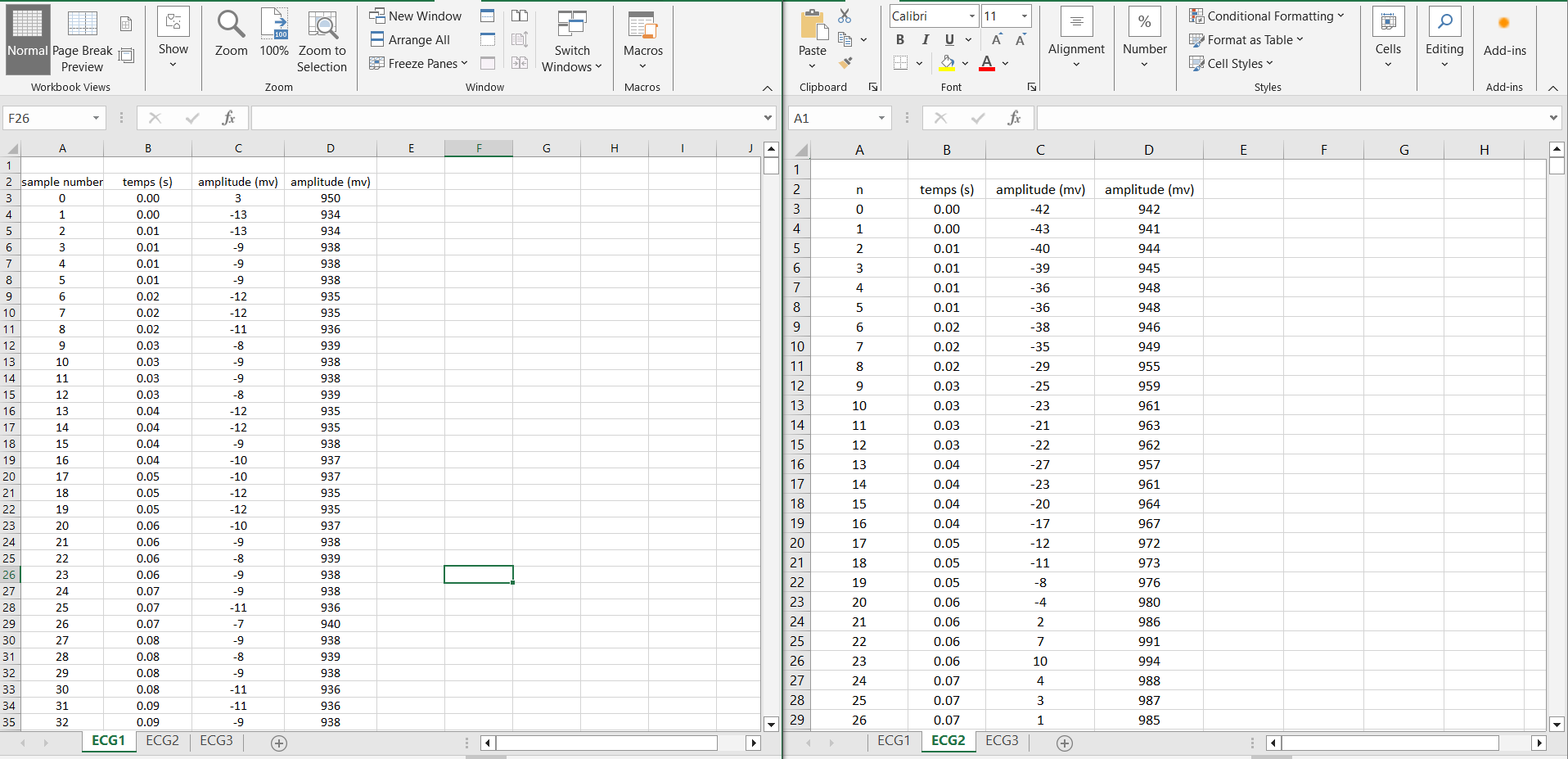Open the Calibri font name dropdown
1568x759 pixels.
point(971,16)
